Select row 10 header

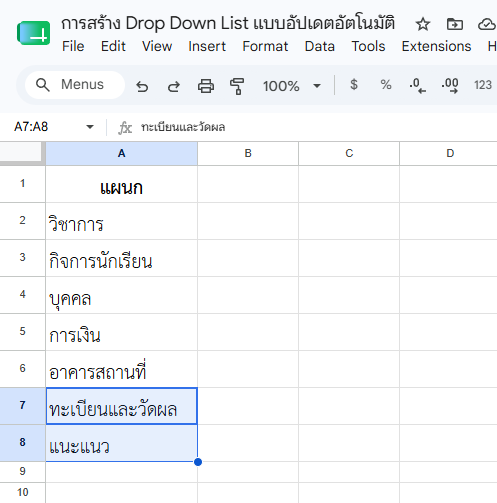(22, 493)
